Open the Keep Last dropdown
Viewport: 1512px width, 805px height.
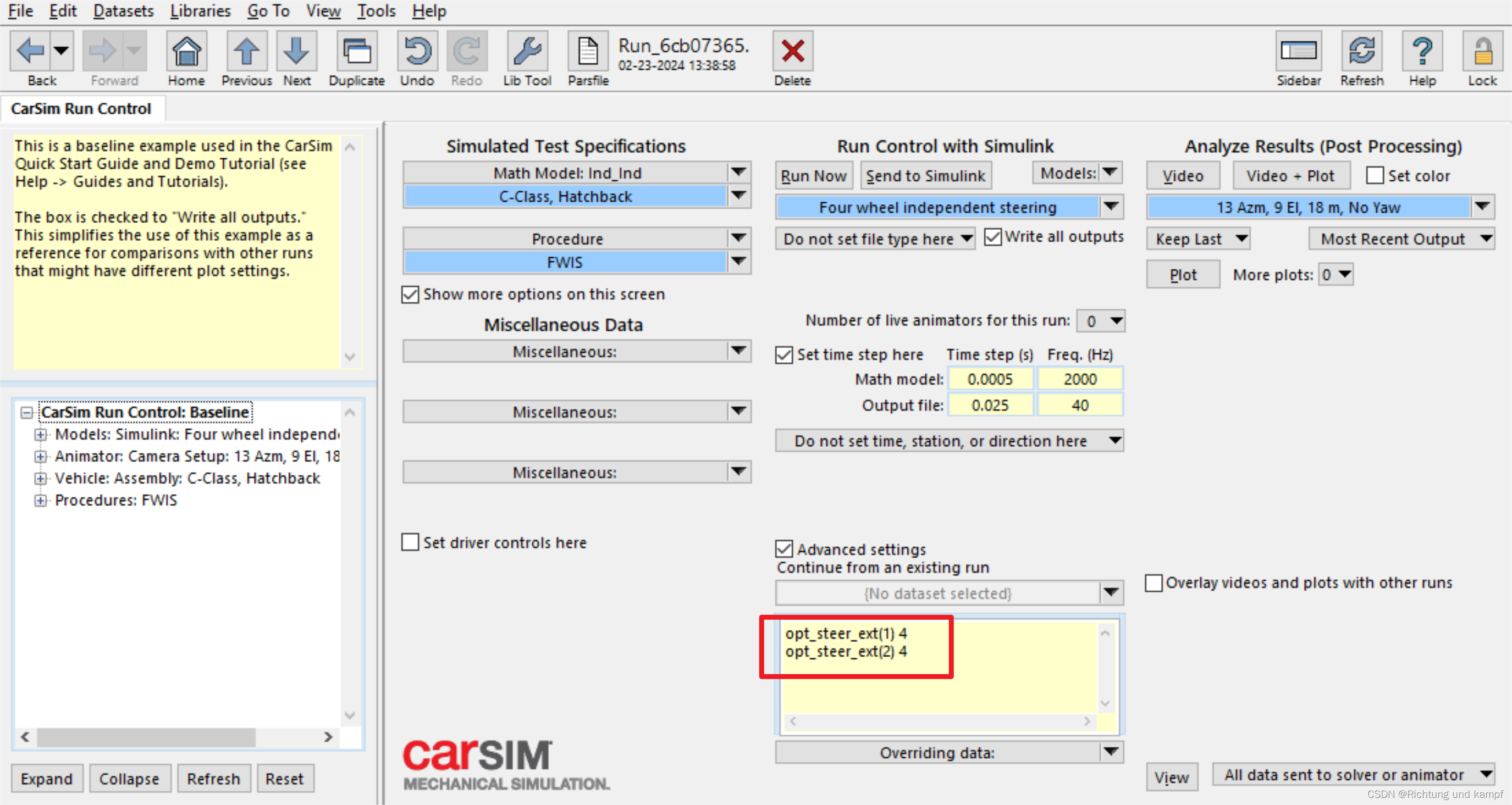click(x=1198, y=239)
